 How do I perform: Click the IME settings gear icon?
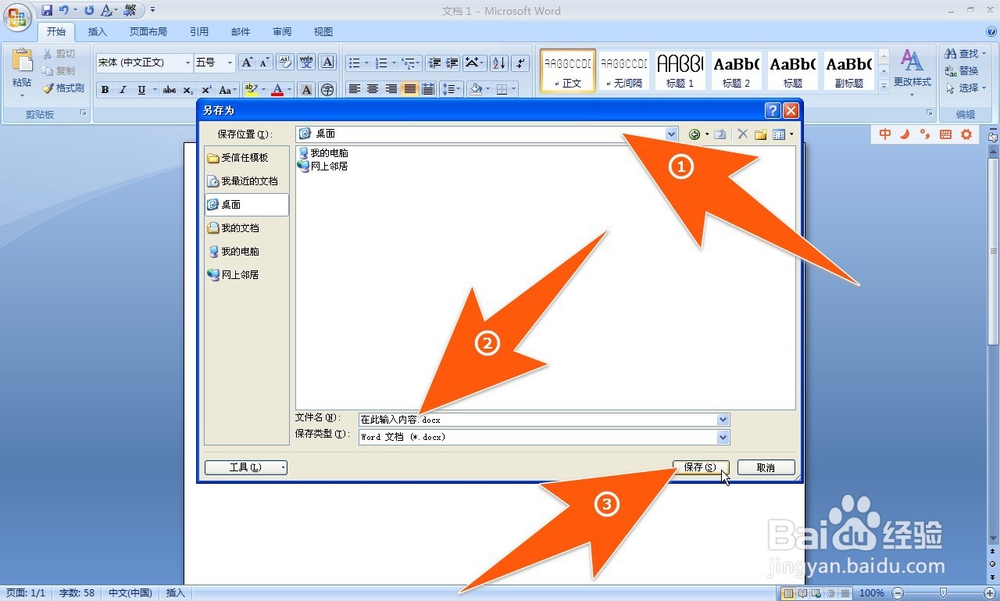click(966, 134)
